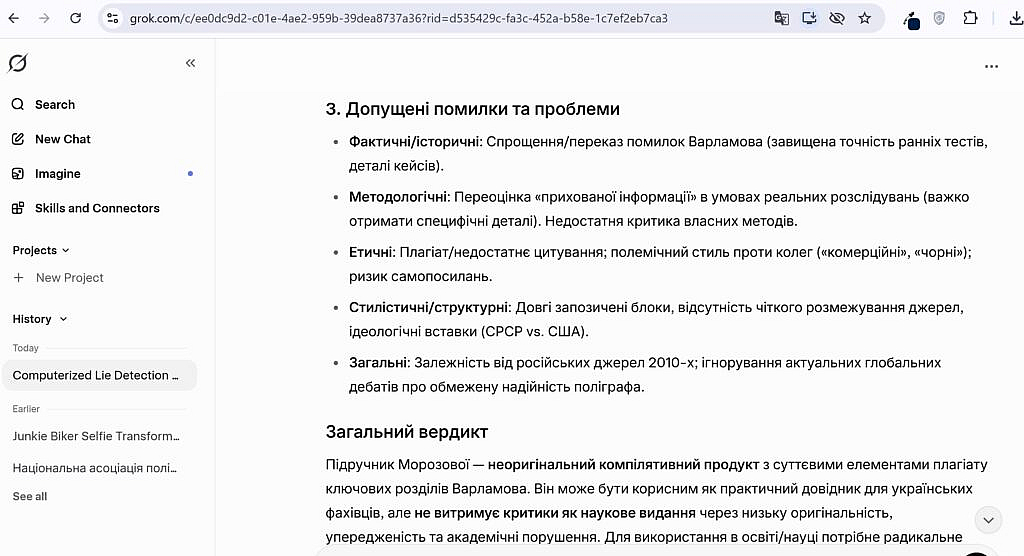Collapse the Projects section

(41, 250)
